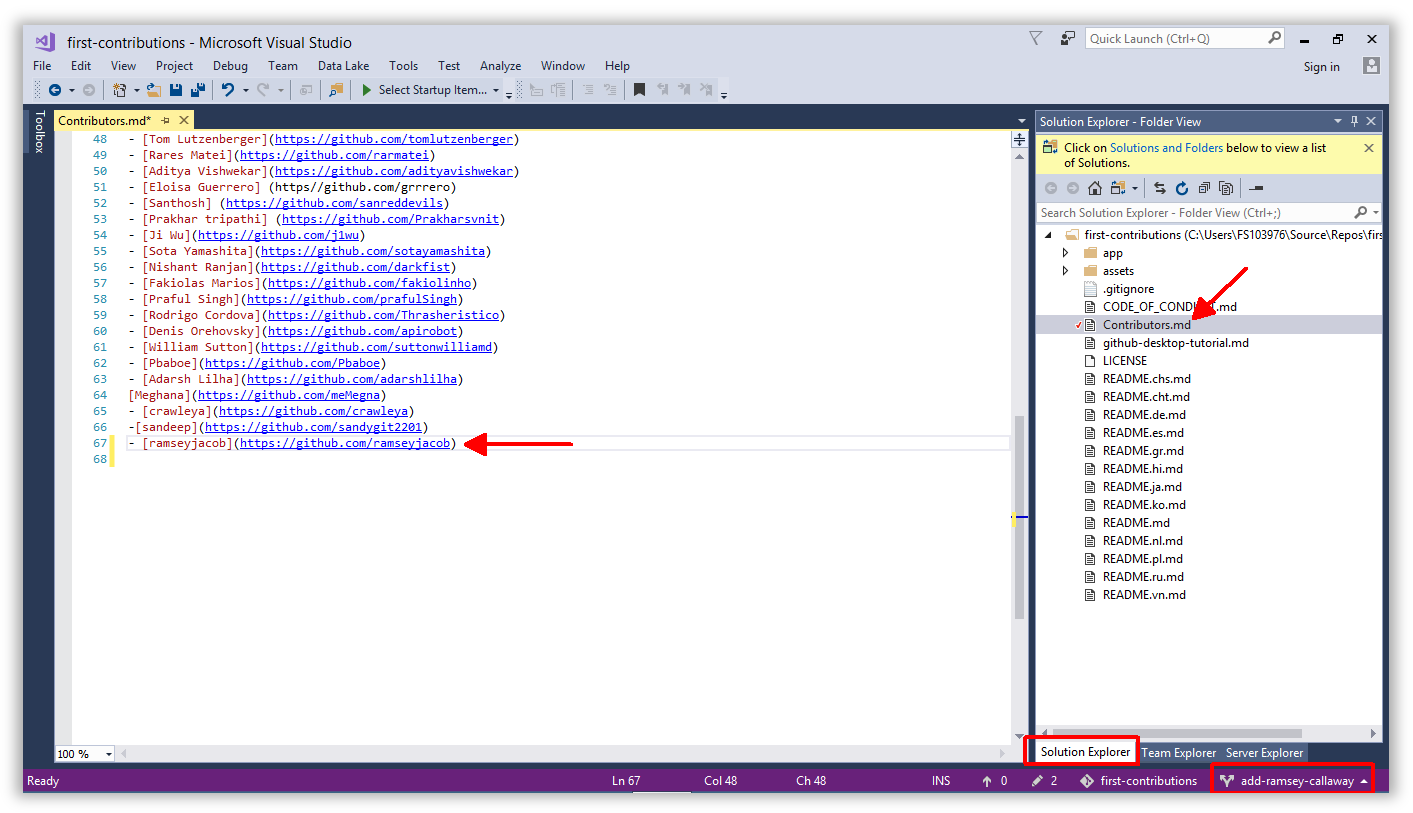Pin the Contributors.md tab
1413x813 pixels.
(x=166, y=121)
